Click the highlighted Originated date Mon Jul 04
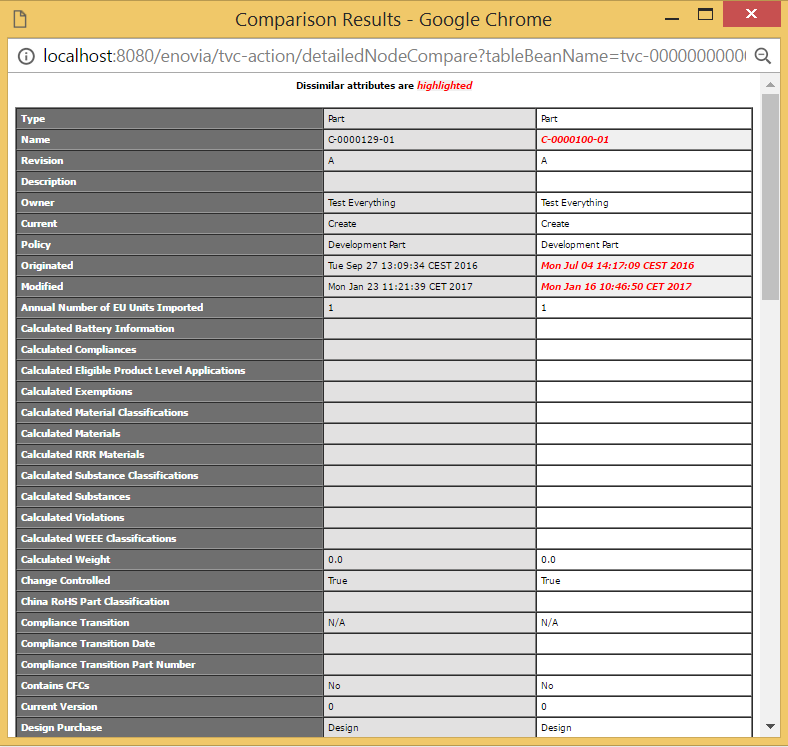Screen dimensions: 788x747 [x=616, y=266]
